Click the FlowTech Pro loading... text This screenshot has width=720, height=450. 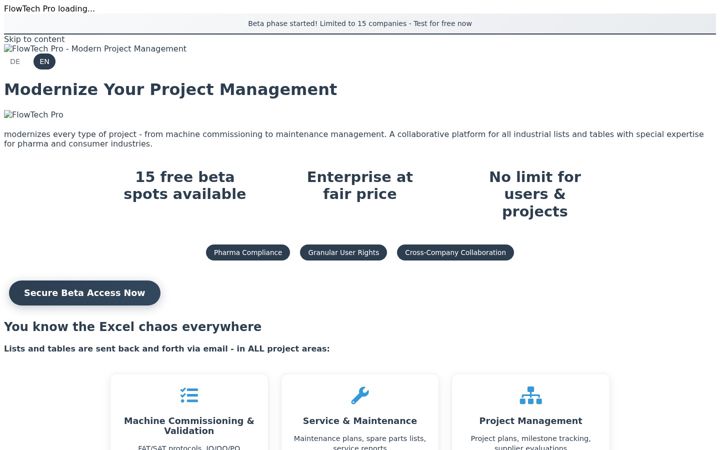[x=49, y=8]
